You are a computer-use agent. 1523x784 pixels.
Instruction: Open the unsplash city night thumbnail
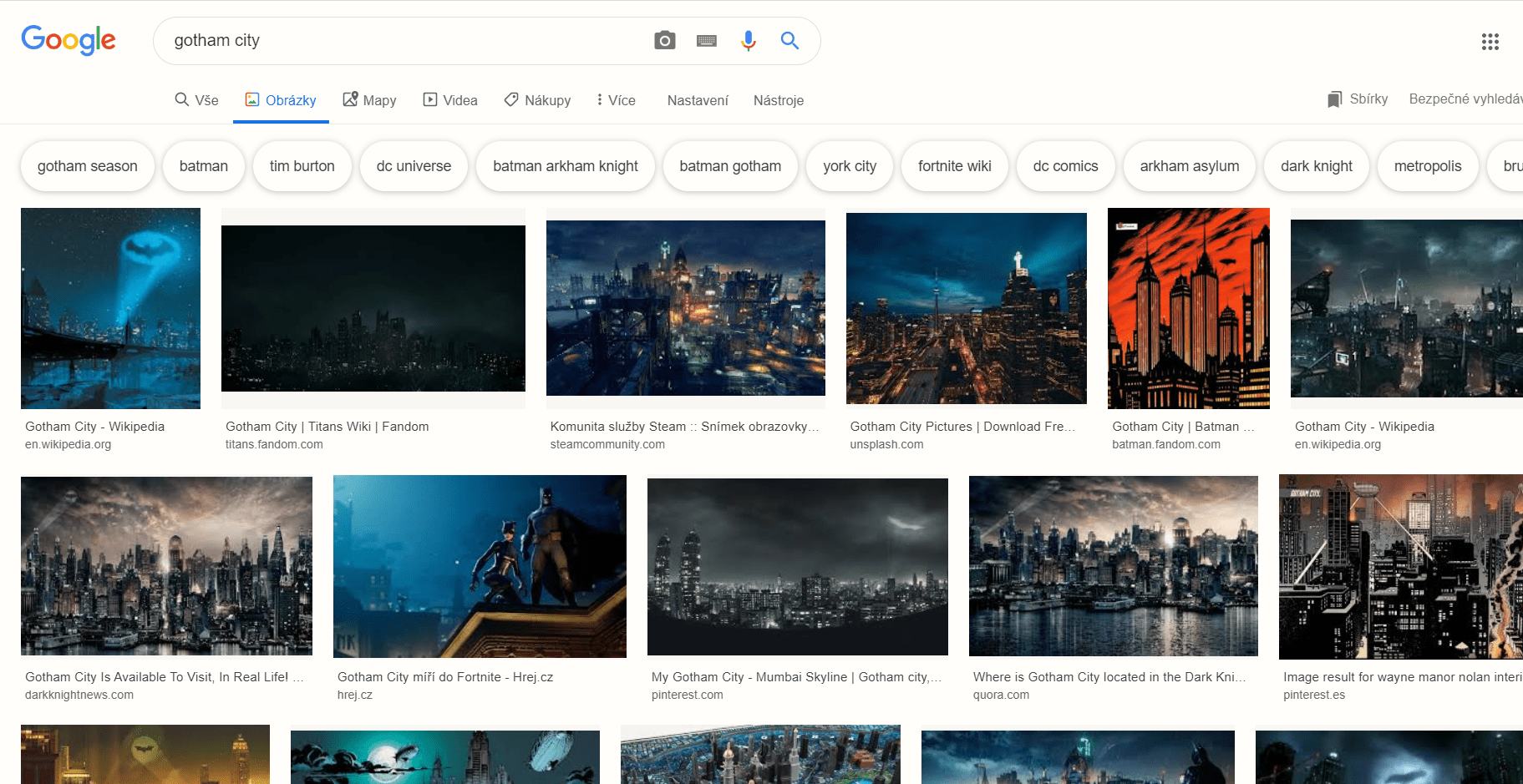(967, 308)
